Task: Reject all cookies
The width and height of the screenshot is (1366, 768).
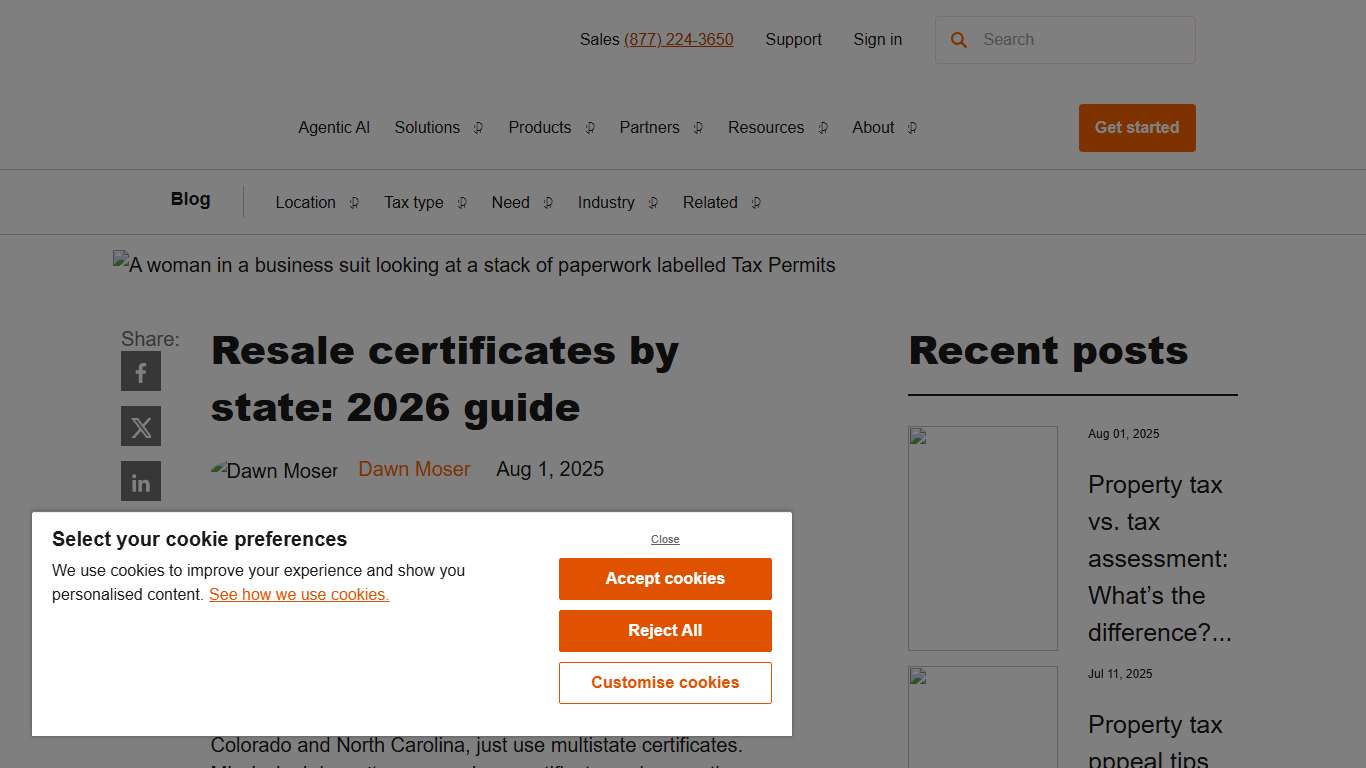Action: point(664,630)
